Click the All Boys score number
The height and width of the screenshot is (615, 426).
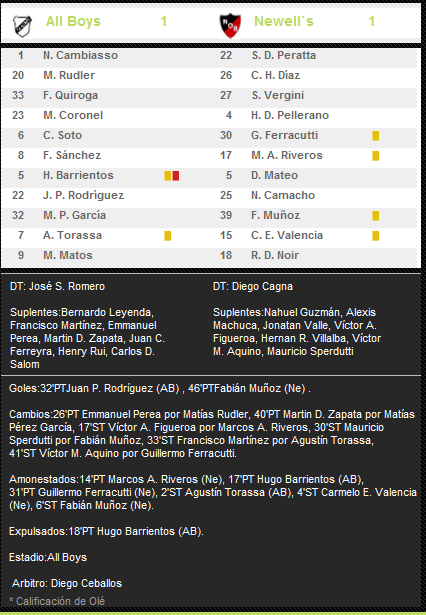coord(164,21)
